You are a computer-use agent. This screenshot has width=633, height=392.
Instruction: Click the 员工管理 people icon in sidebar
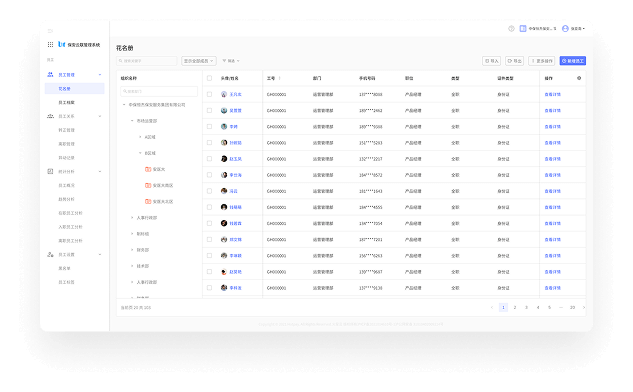pos(50,75)
